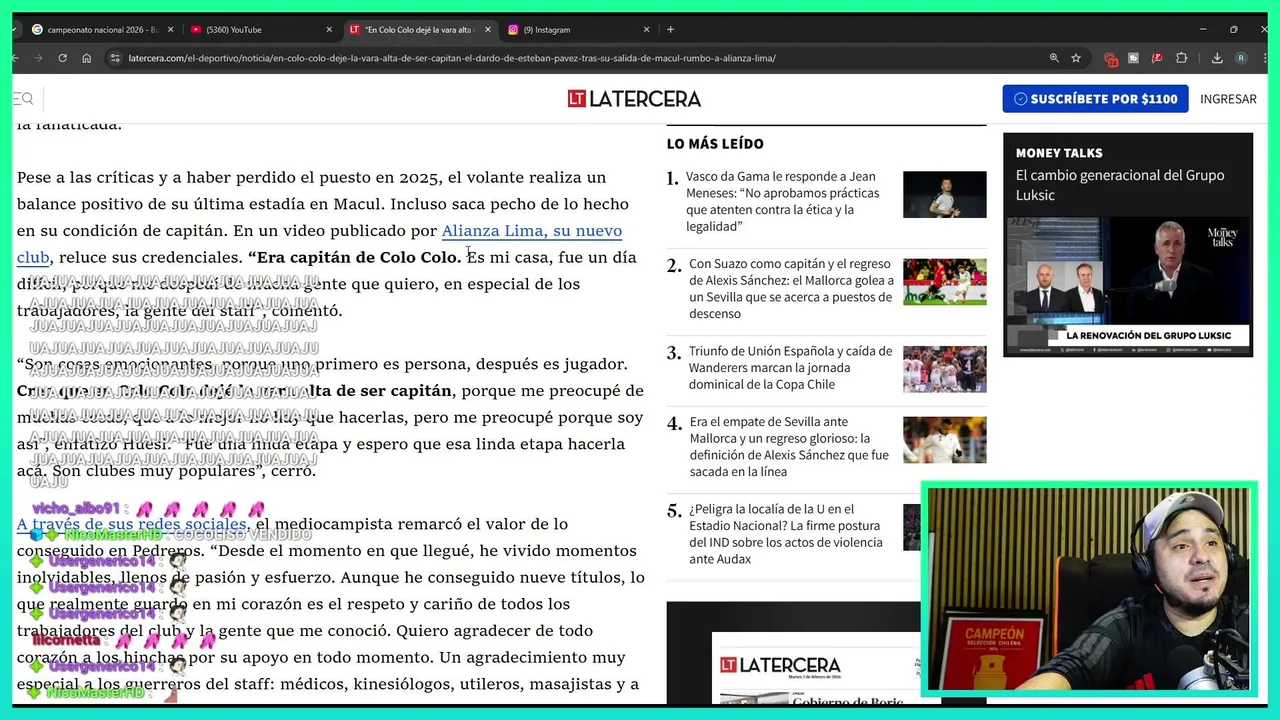This screenshot has height=720, width=1280.
Task: Open Triunfo de Unión Española article
Action: click(790, 367)
